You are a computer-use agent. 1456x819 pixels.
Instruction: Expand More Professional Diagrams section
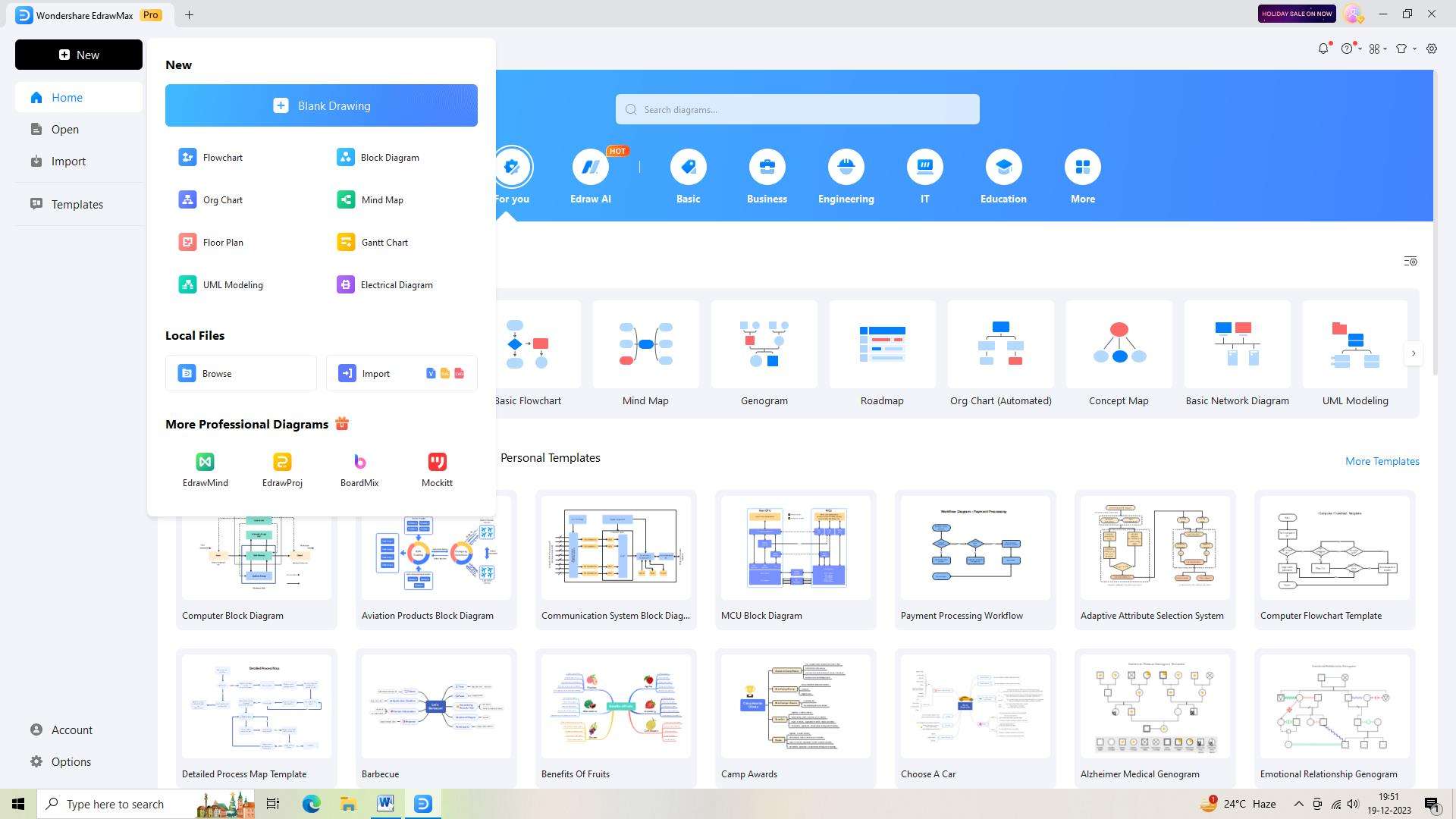click(x=247, y=423)
